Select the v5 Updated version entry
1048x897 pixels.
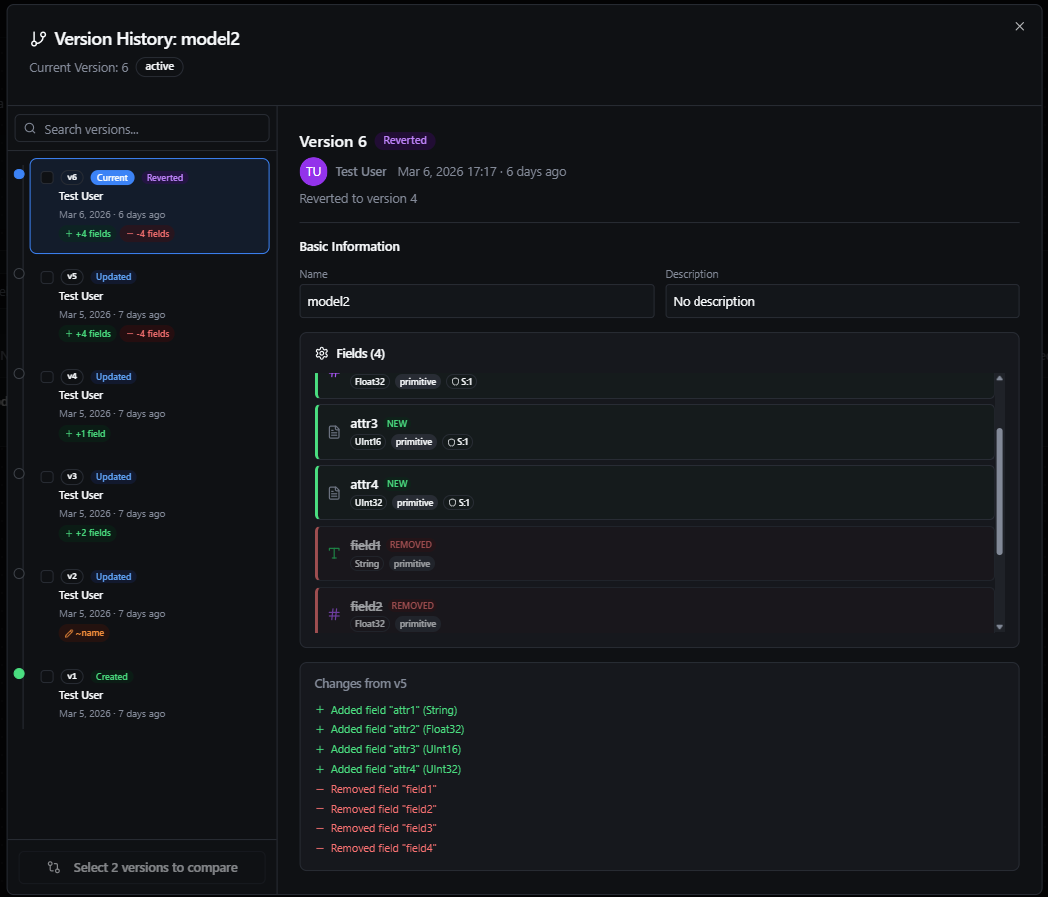(150, 304)
